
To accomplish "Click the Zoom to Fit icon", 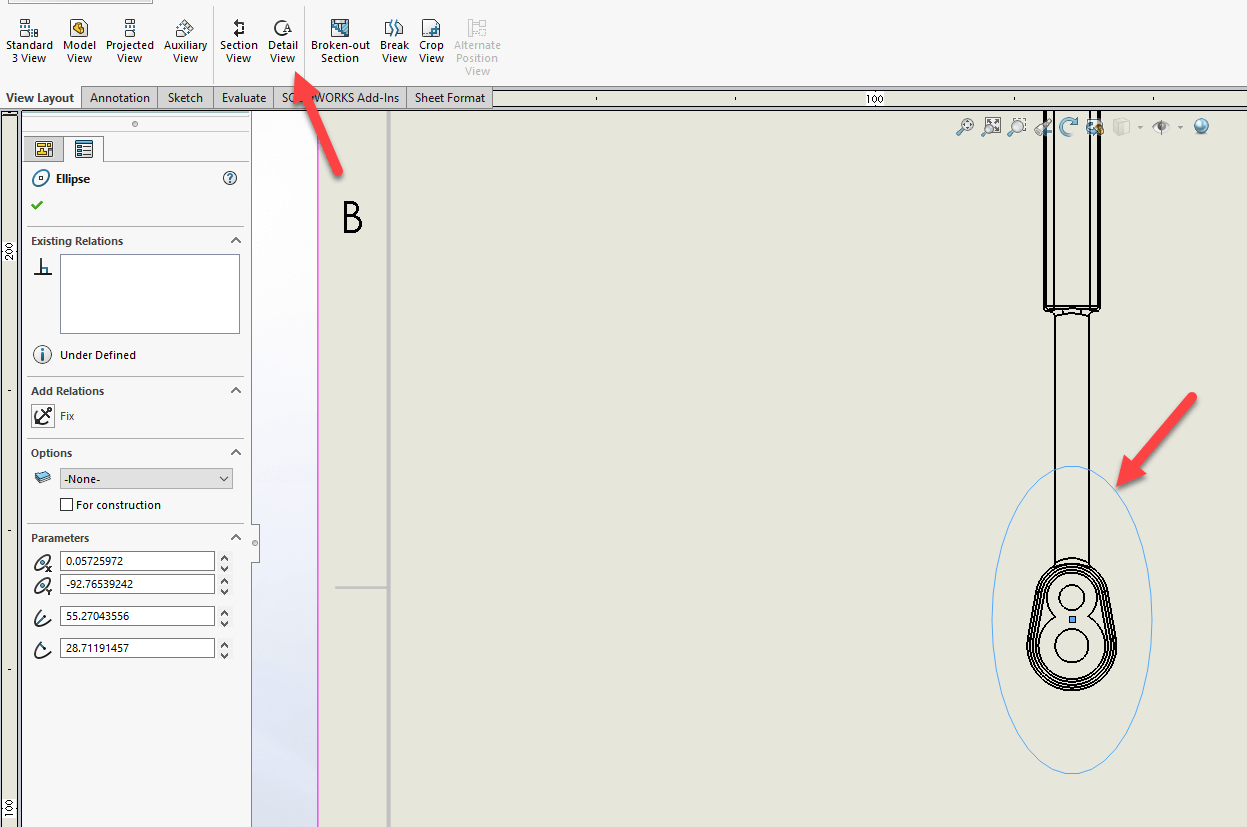I will pos(991,126).
